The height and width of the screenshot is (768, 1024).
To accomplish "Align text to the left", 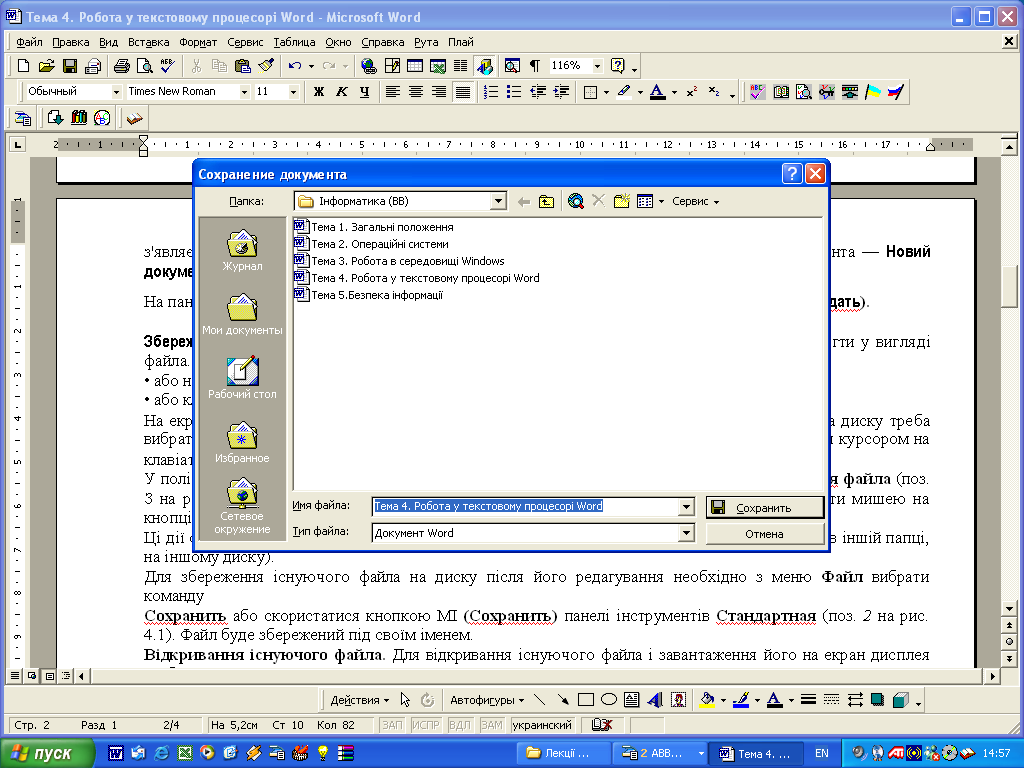I will click(392, 92).
